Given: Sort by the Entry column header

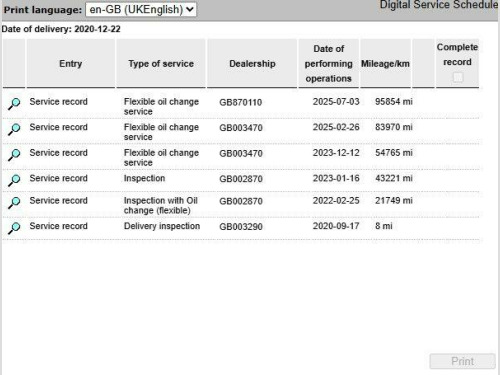Looking at the screenshot, I should [70, 63].
